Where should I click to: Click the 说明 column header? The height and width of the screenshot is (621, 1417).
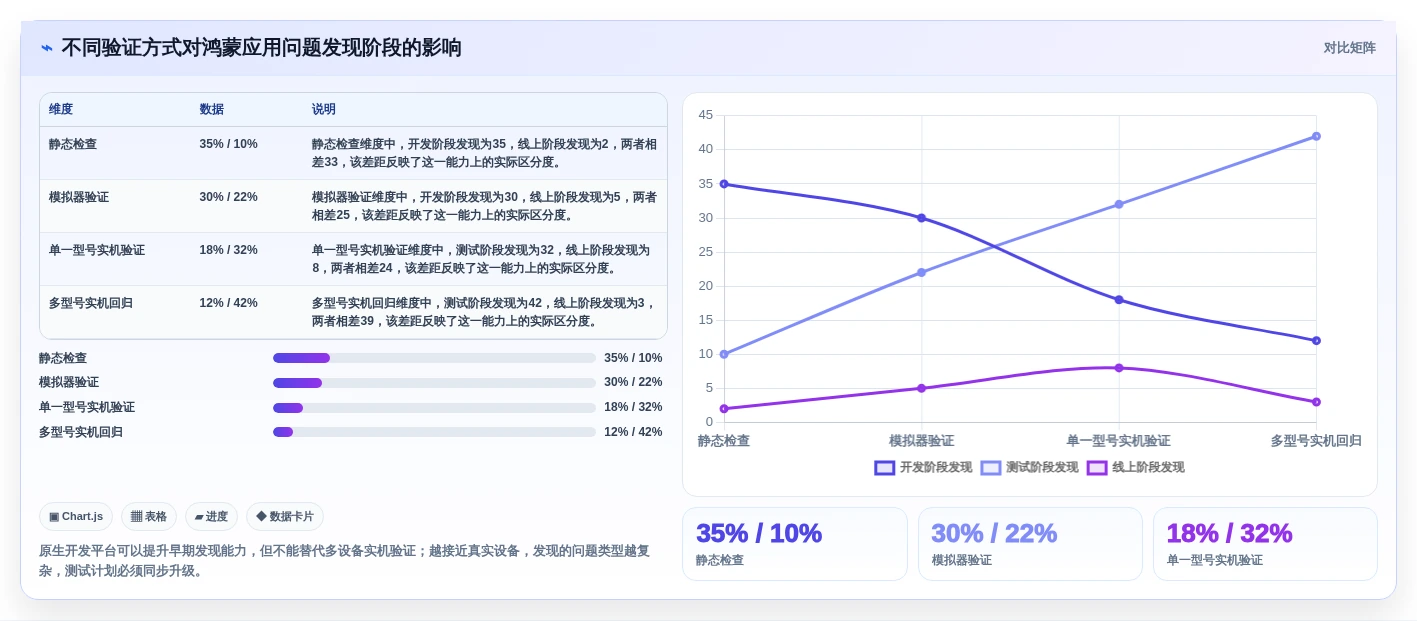tap(323, 110)
